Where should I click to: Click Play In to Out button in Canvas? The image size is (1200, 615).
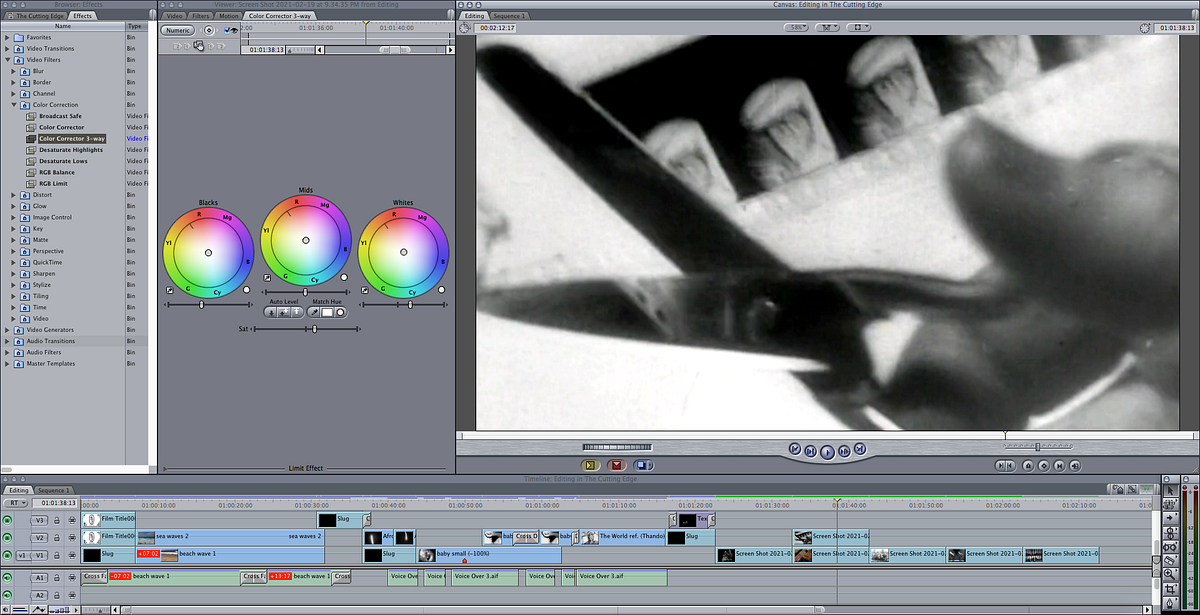(x=811, y=451)
